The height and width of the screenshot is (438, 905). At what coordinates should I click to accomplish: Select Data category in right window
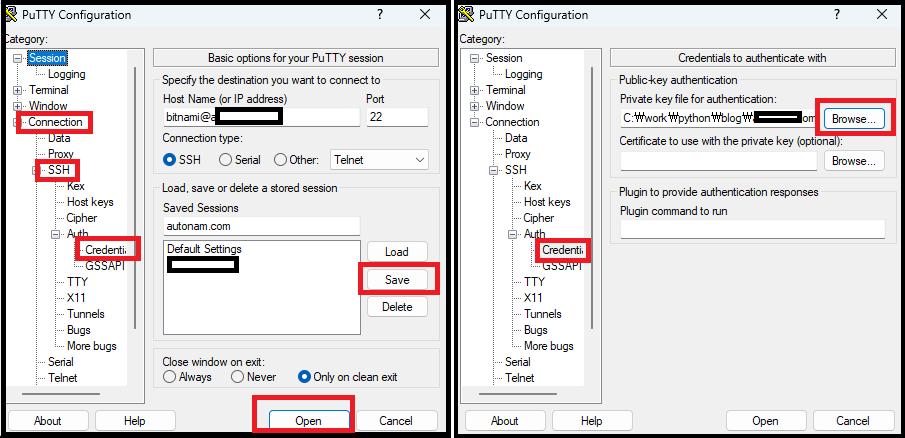click(516, 138)
